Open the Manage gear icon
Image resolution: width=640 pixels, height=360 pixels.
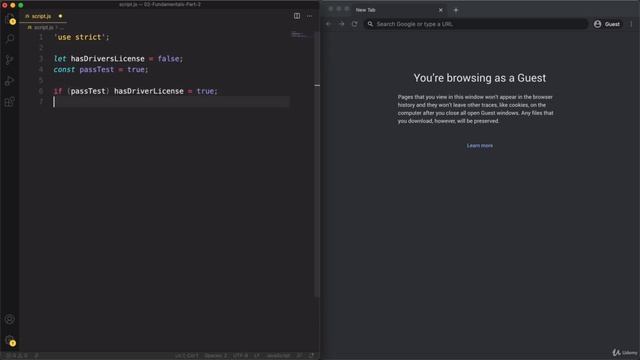click(10, 340)
